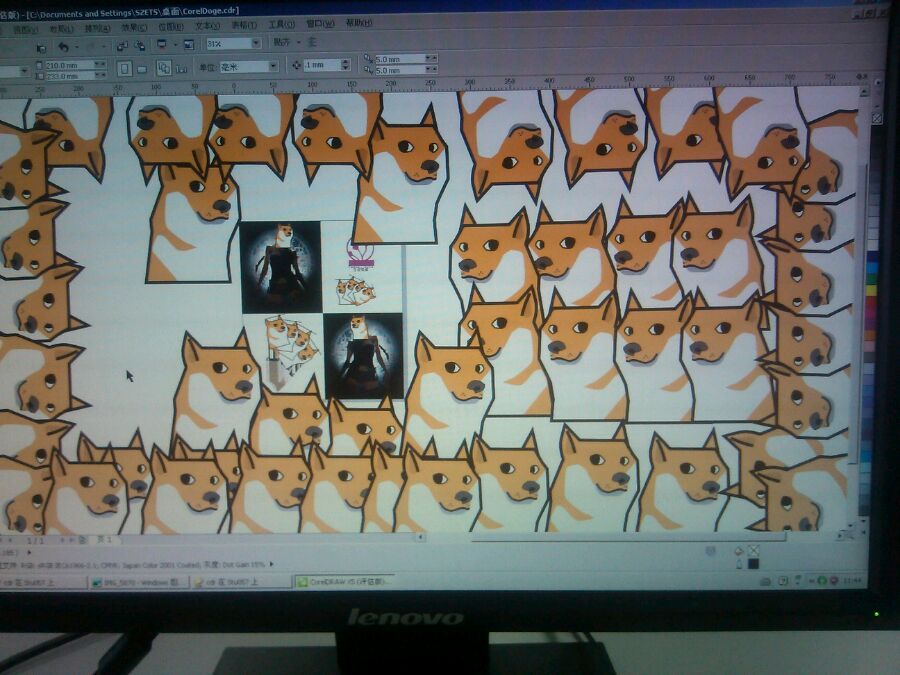Click the green circle tray icon

(x=821, y=581)
